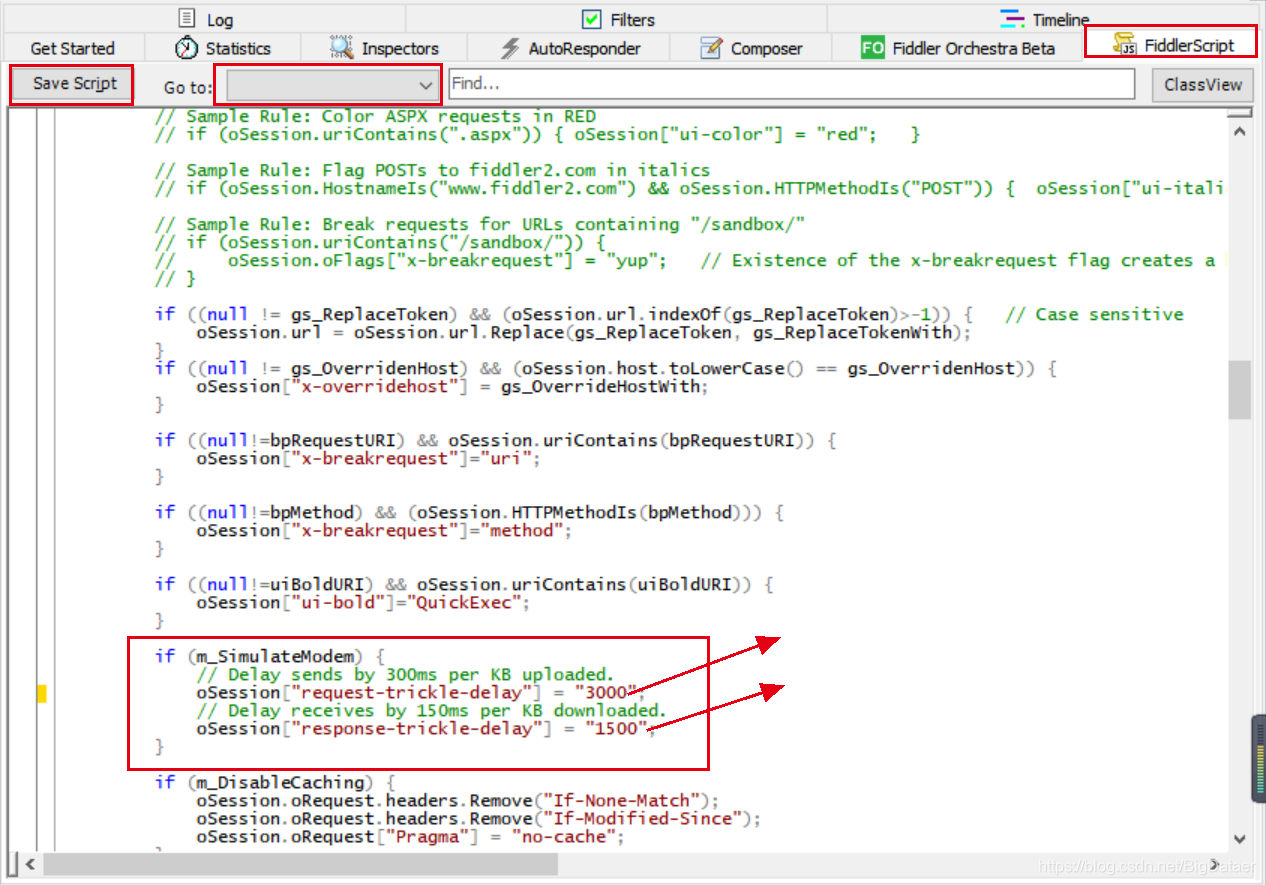The height and width of the screenshot is (885, 1266).
Task: Click the m_DisableCaching condition line
Action: coord(275,782)
